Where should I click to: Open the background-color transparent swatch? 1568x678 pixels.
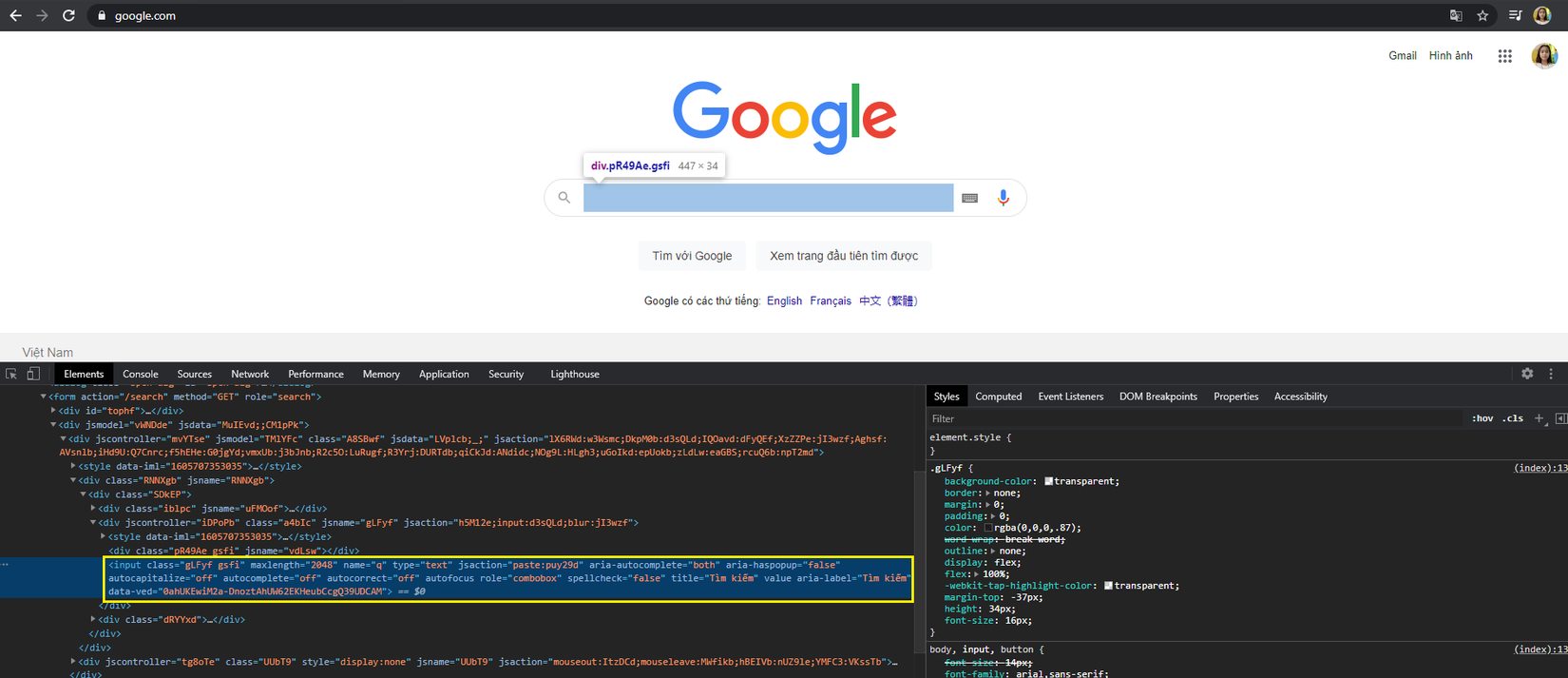[1049, 481]
